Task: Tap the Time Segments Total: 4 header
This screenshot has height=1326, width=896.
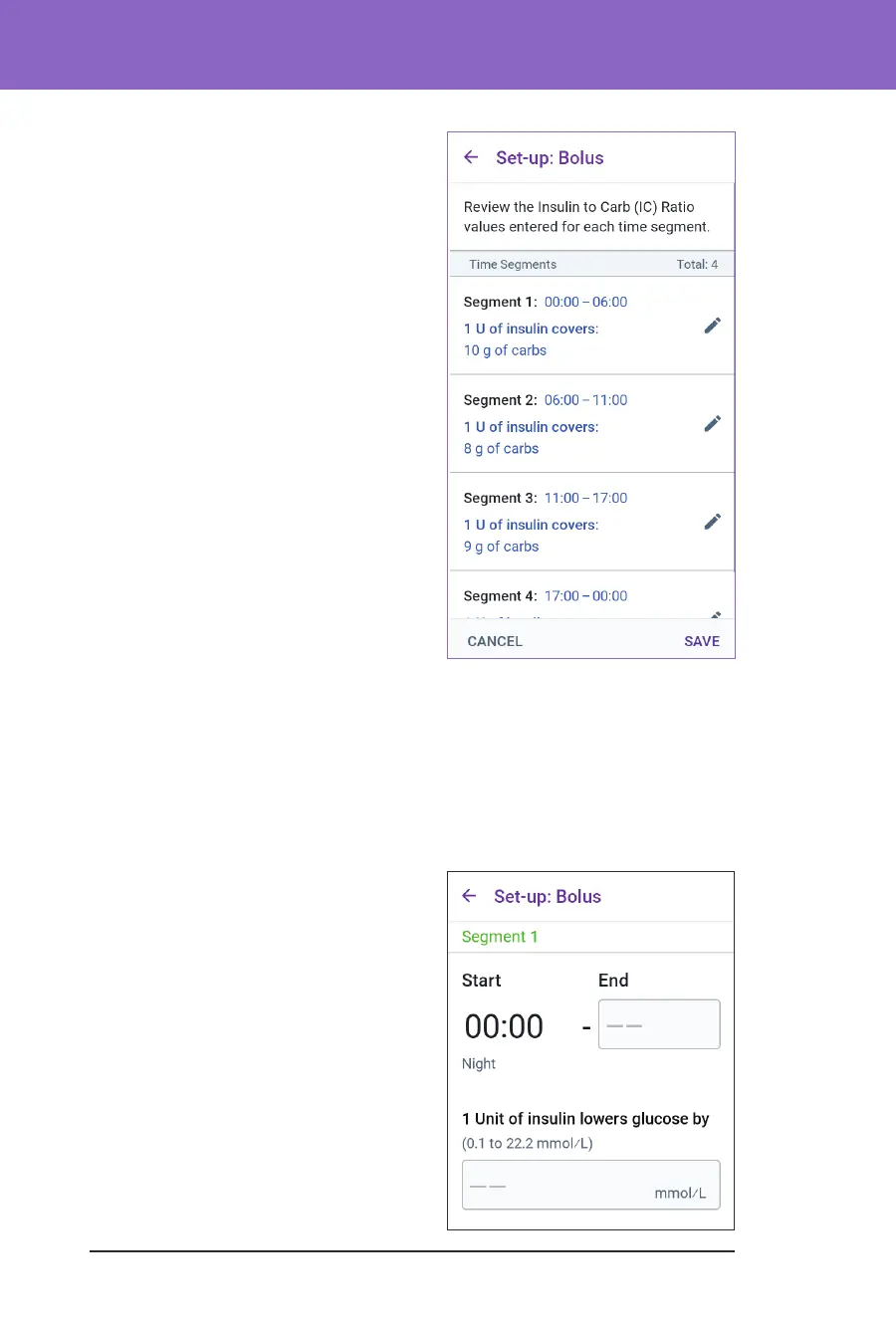Action: click(591, 265)
